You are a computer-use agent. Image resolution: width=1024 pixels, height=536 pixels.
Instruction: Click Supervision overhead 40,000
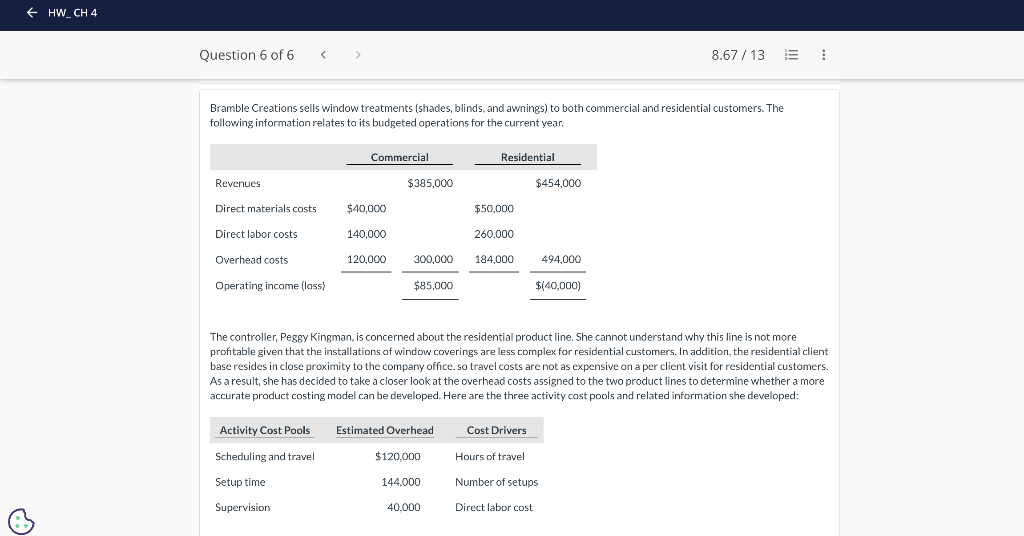pyautogui.click(x=404, y=508)
